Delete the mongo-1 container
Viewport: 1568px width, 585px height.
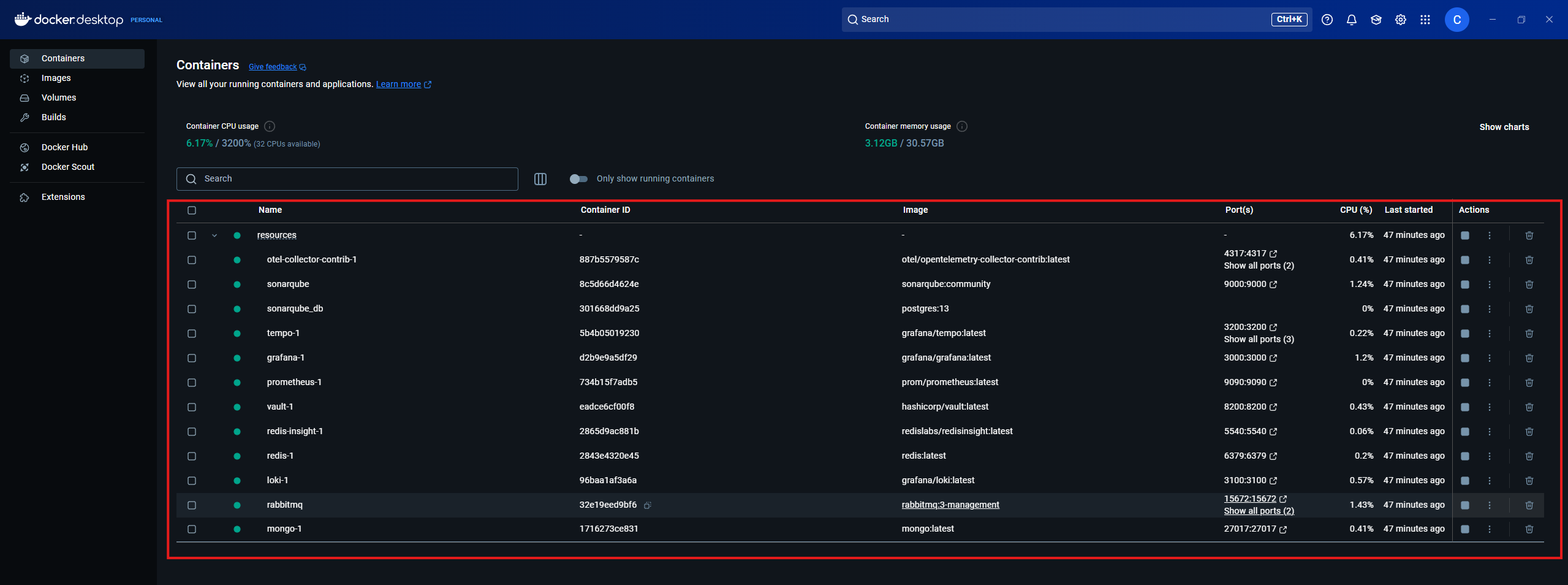pyautogui.click(x=1529, y=529)
